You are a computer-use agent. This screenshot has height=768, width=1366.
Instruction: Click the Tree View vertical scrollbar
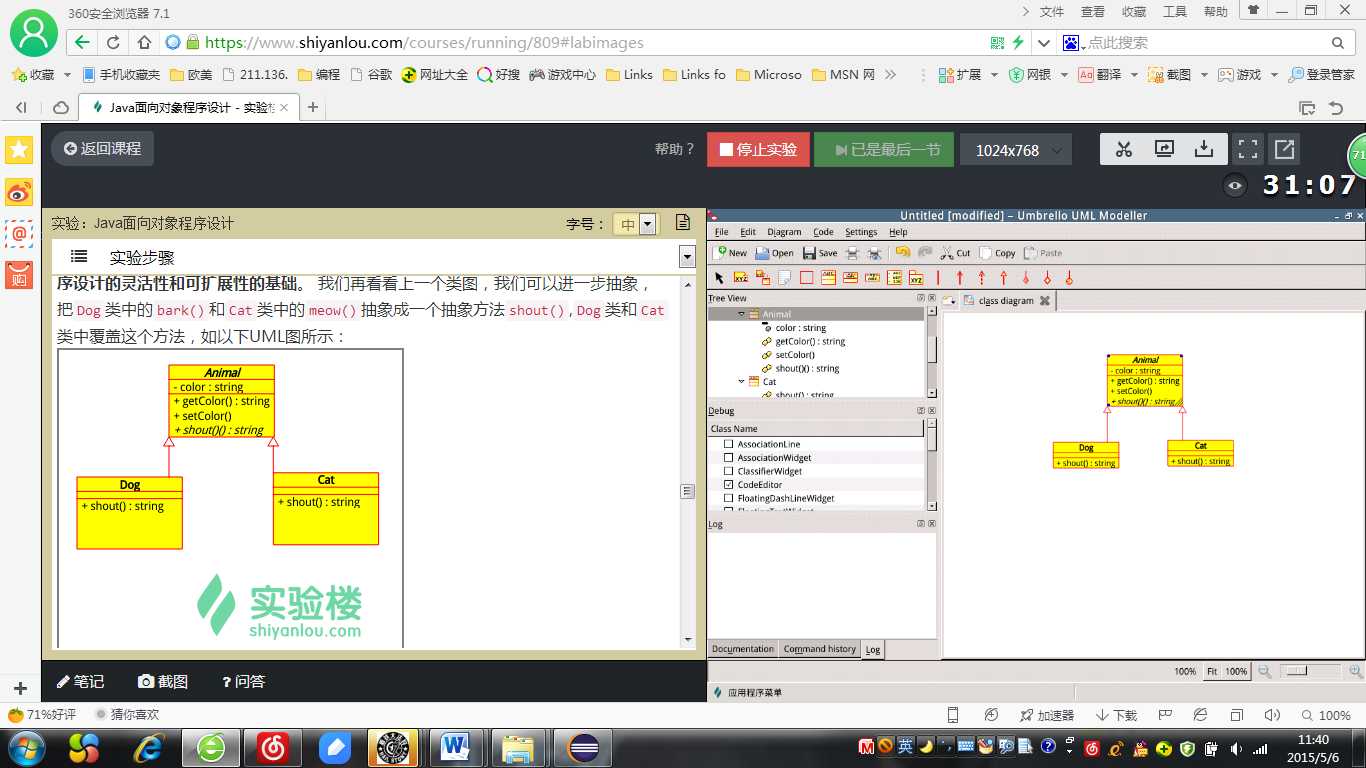932,352
